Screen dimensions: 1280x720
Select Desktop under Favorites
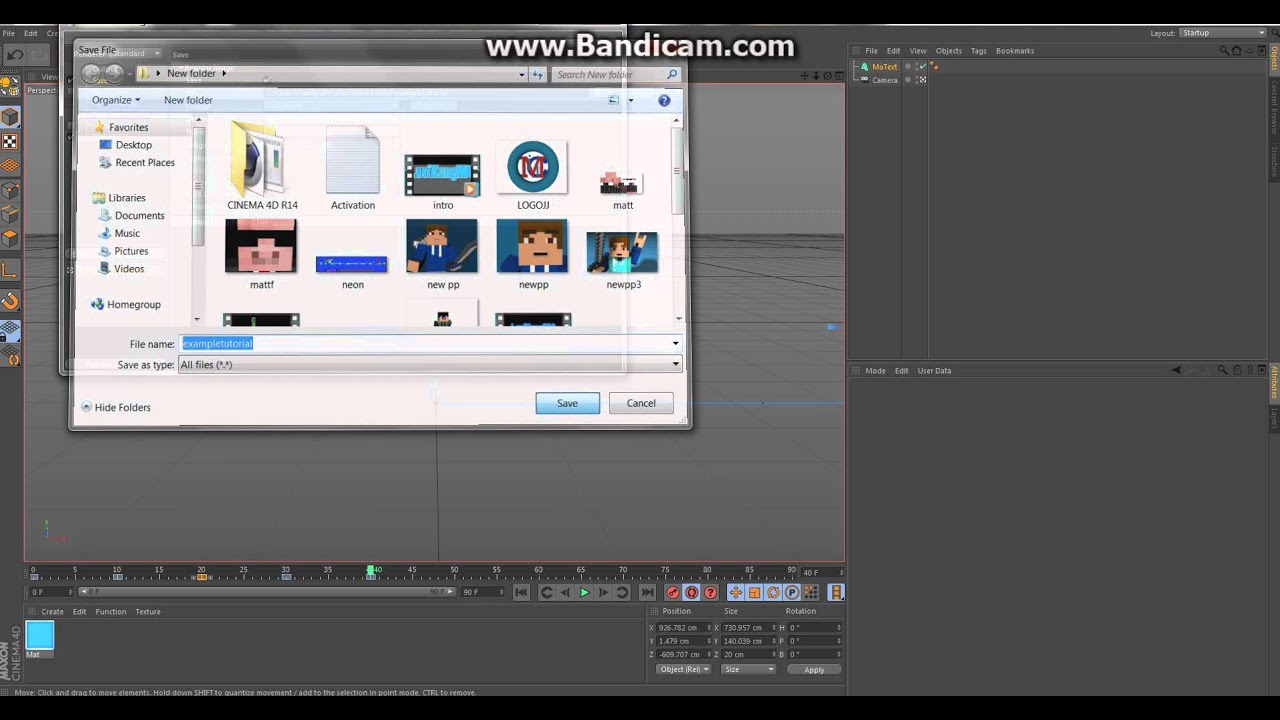pyautogui.click(x=133, y=145)
